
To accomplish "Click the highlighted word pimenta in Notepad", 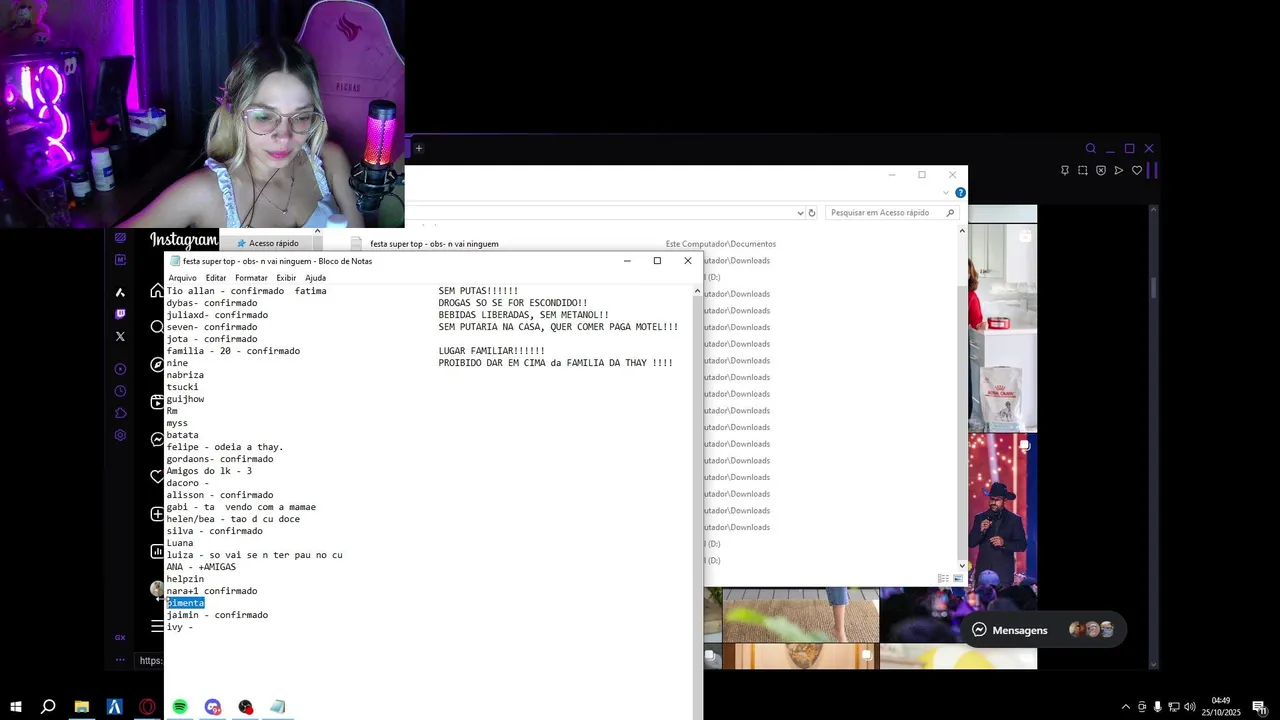I will (x=185, y=603).
